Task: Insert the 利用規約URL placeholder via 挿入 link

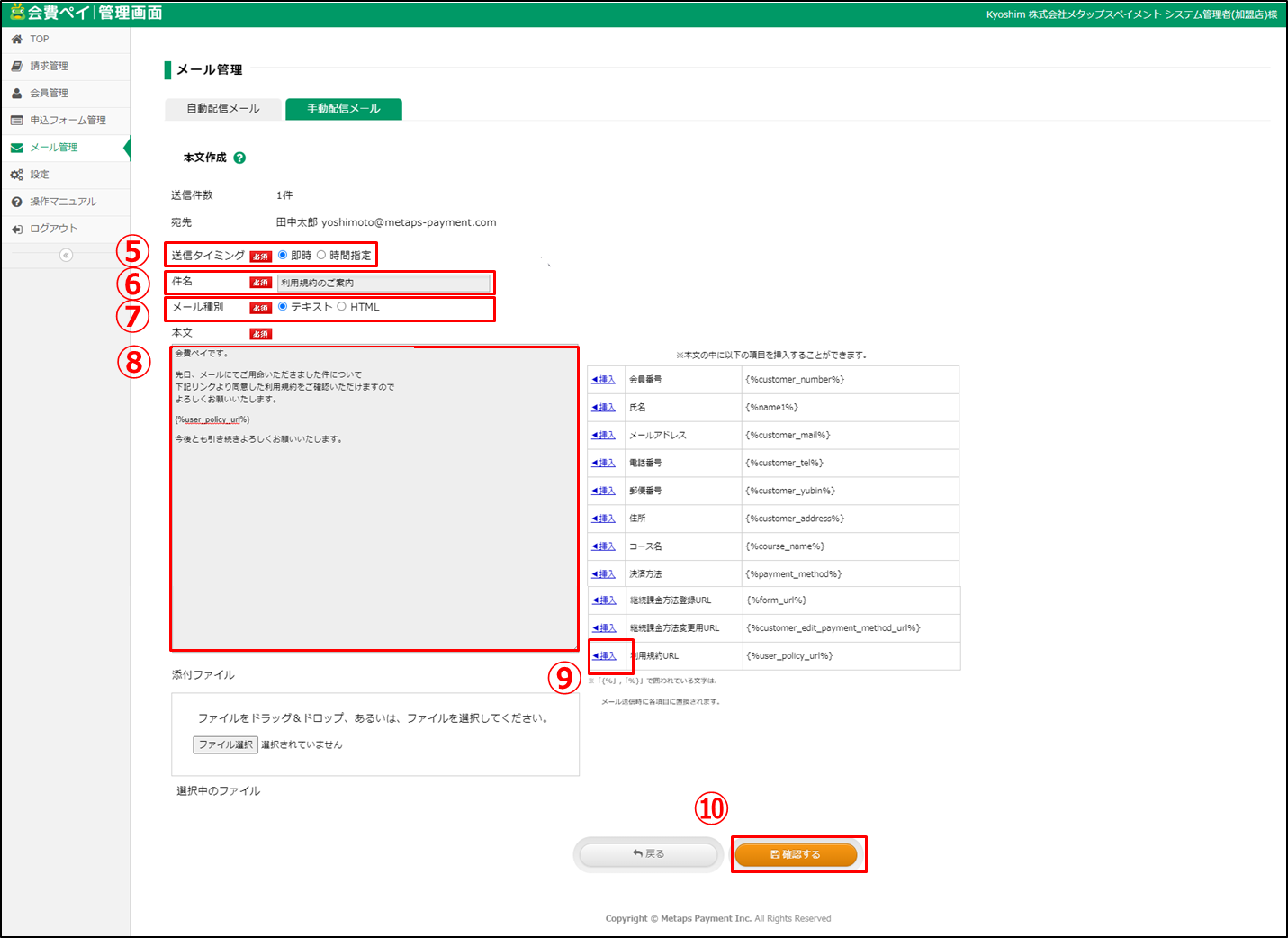Action: (x=604, y=656)
